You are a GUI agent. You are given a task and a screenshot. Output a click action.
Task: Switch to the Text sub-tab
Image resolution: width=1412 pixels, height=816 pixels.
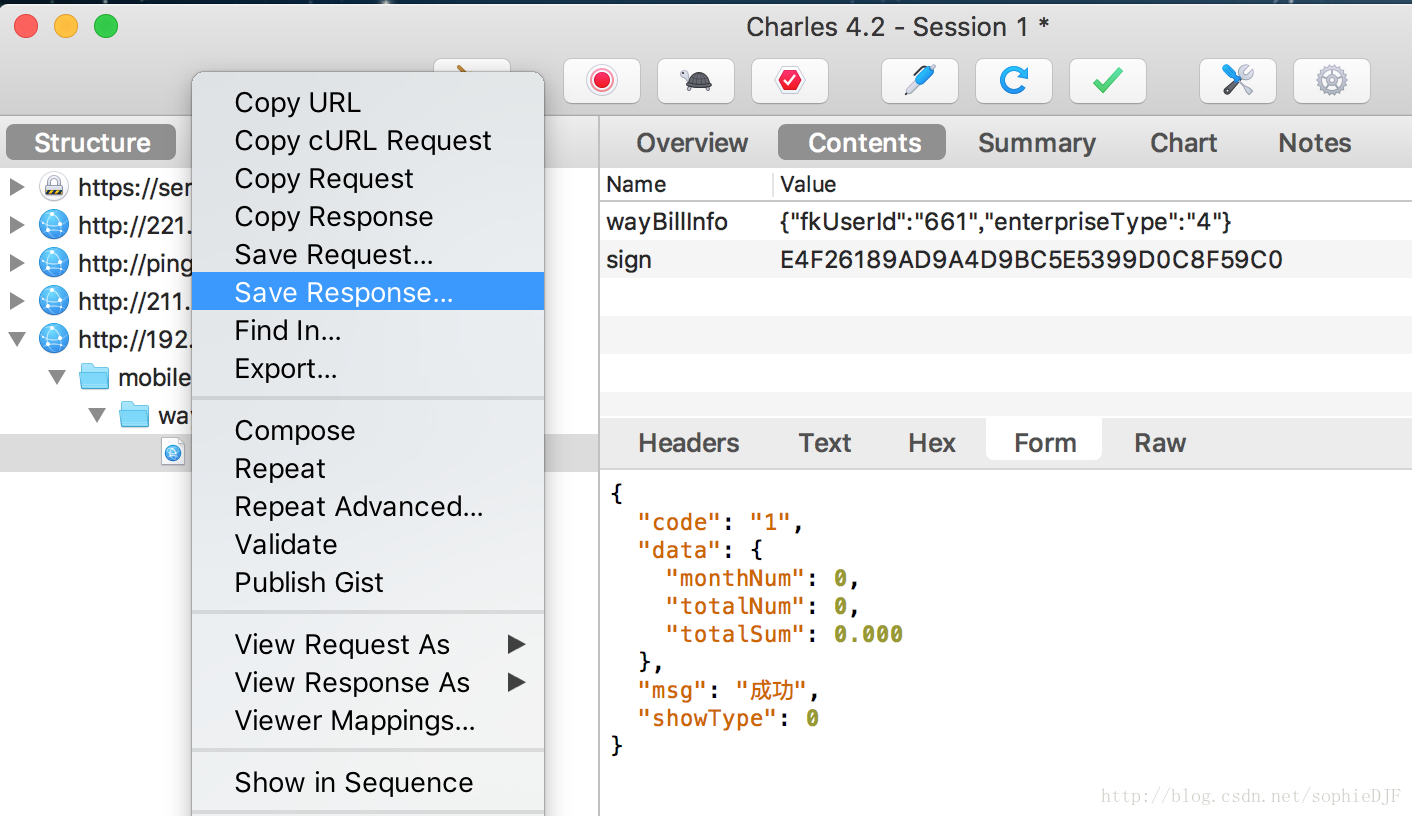click(825, 443)
